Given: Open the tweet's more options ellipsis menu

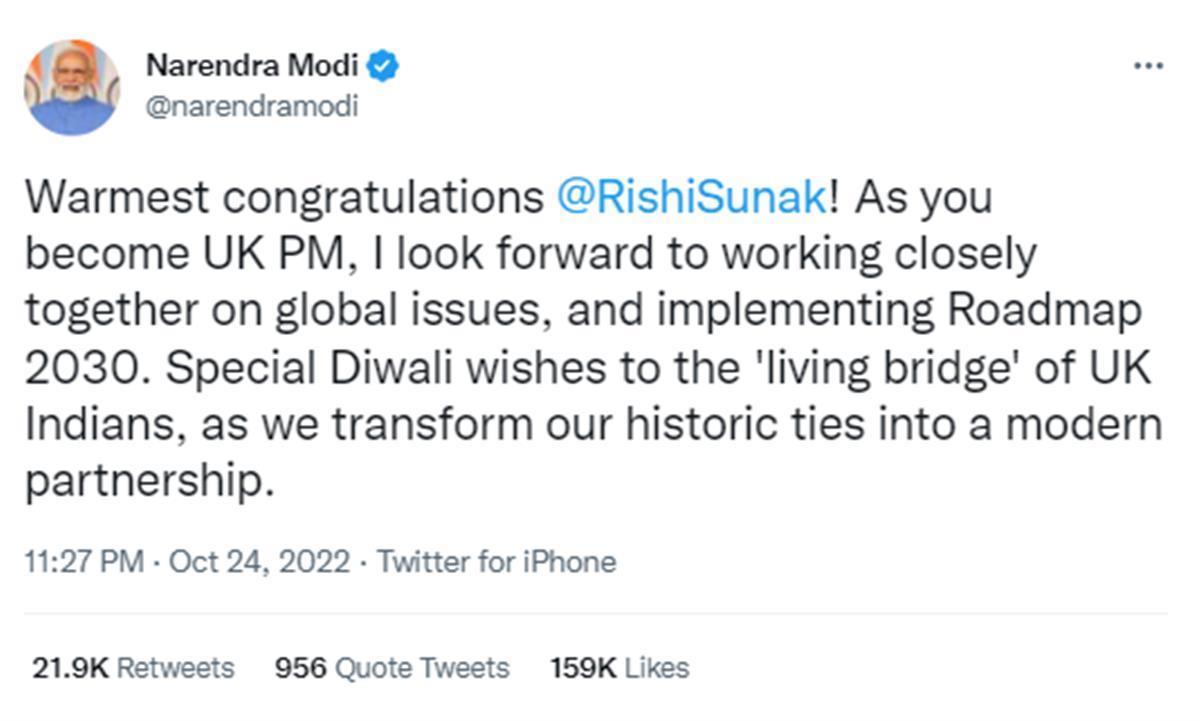Looking at the screenshot, I should [x=1148, y=66].
